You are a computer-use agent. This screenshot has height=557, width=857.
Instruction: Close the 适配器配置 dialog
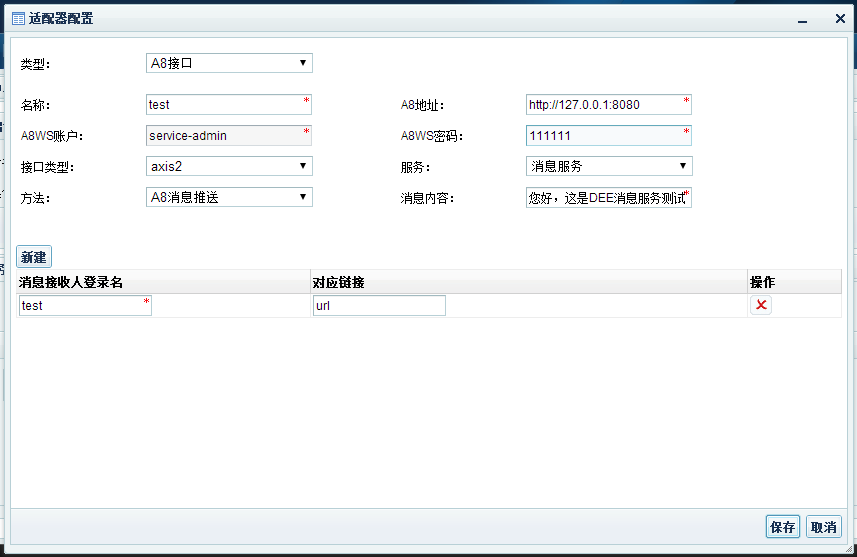(x=841, y=19)
